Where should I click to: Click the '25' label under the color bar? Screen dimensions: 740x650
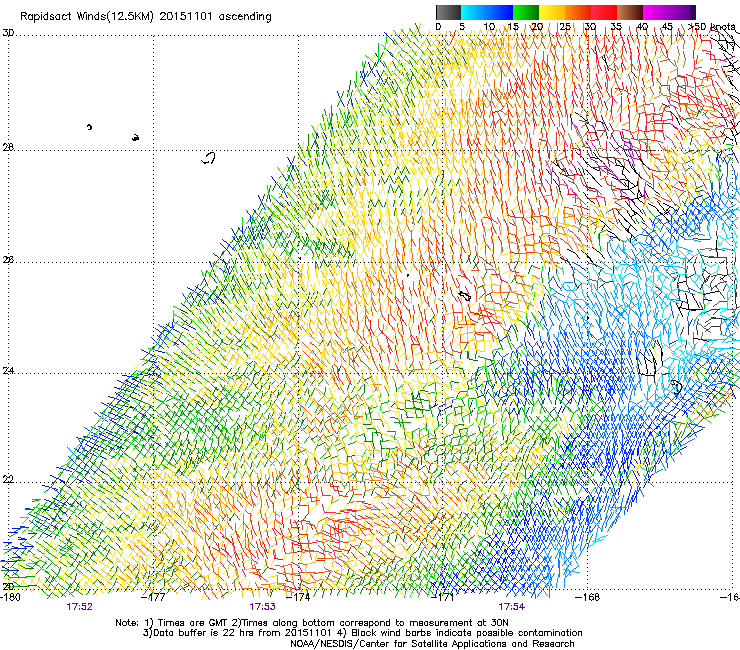565,26
